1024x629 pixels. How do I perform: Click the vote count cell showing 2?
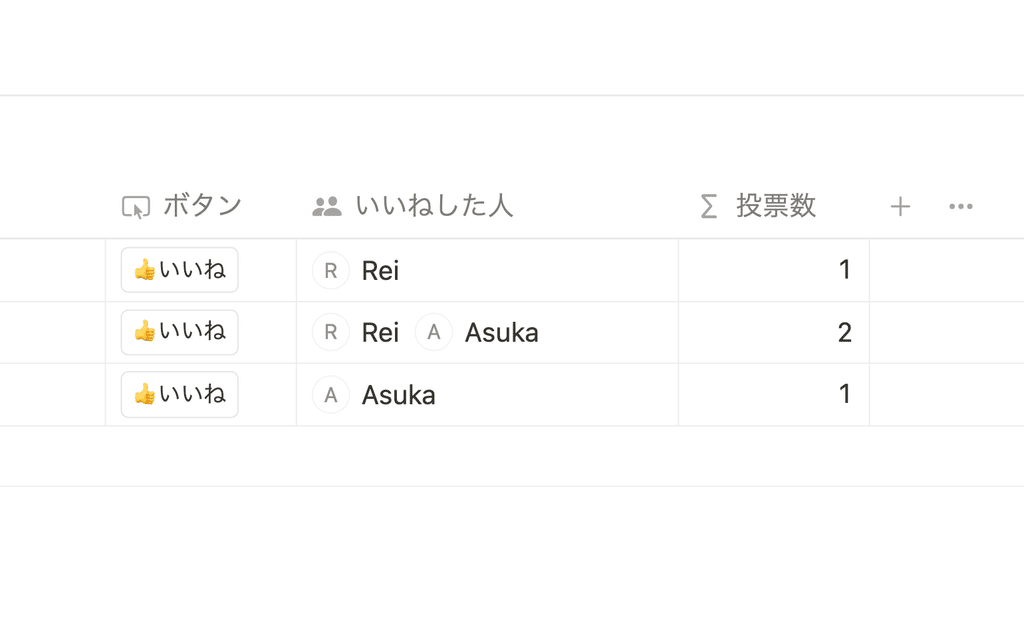(774, 332)
